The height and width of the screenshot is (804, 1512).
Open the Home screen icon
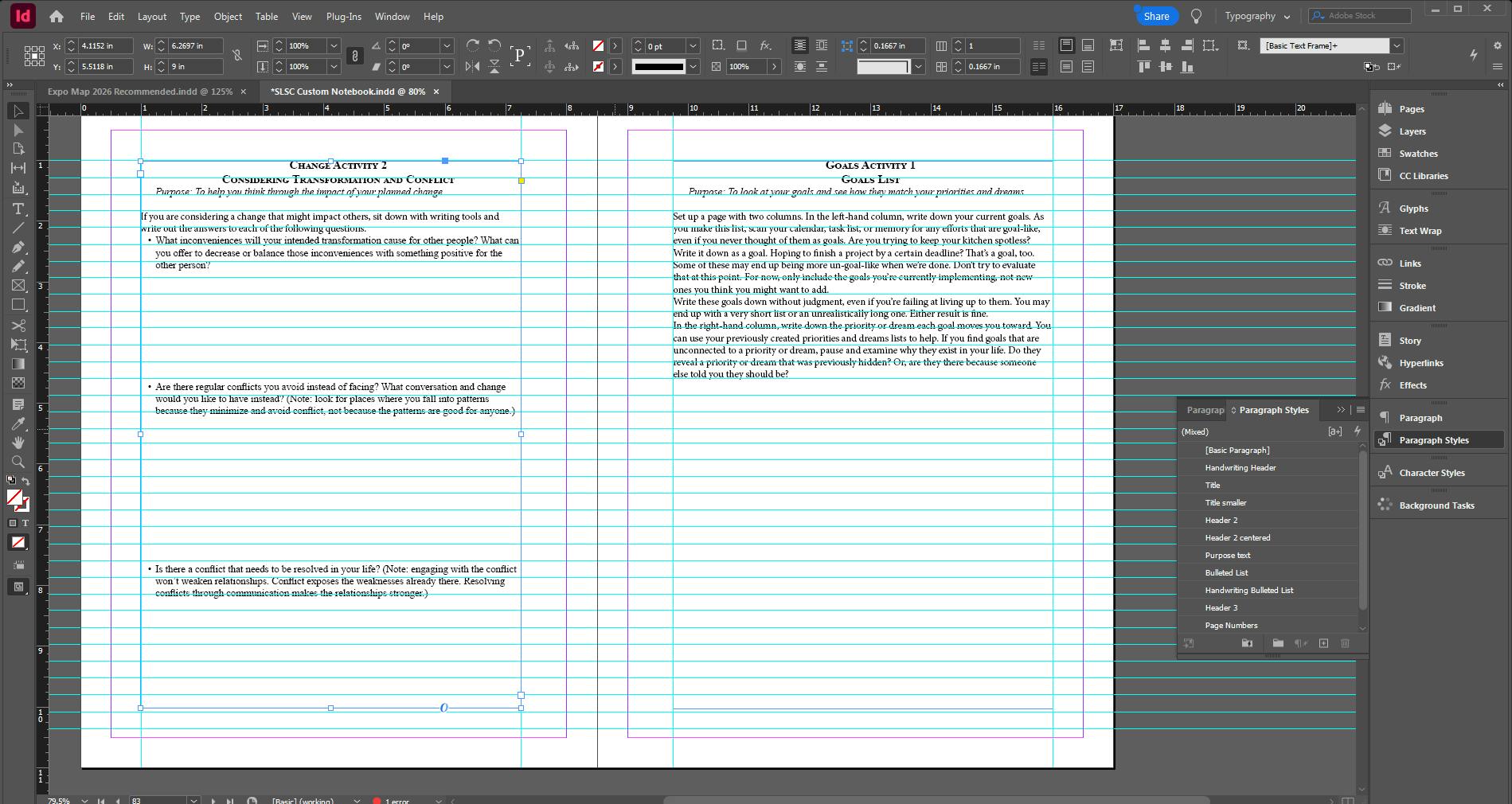[56, 16]
